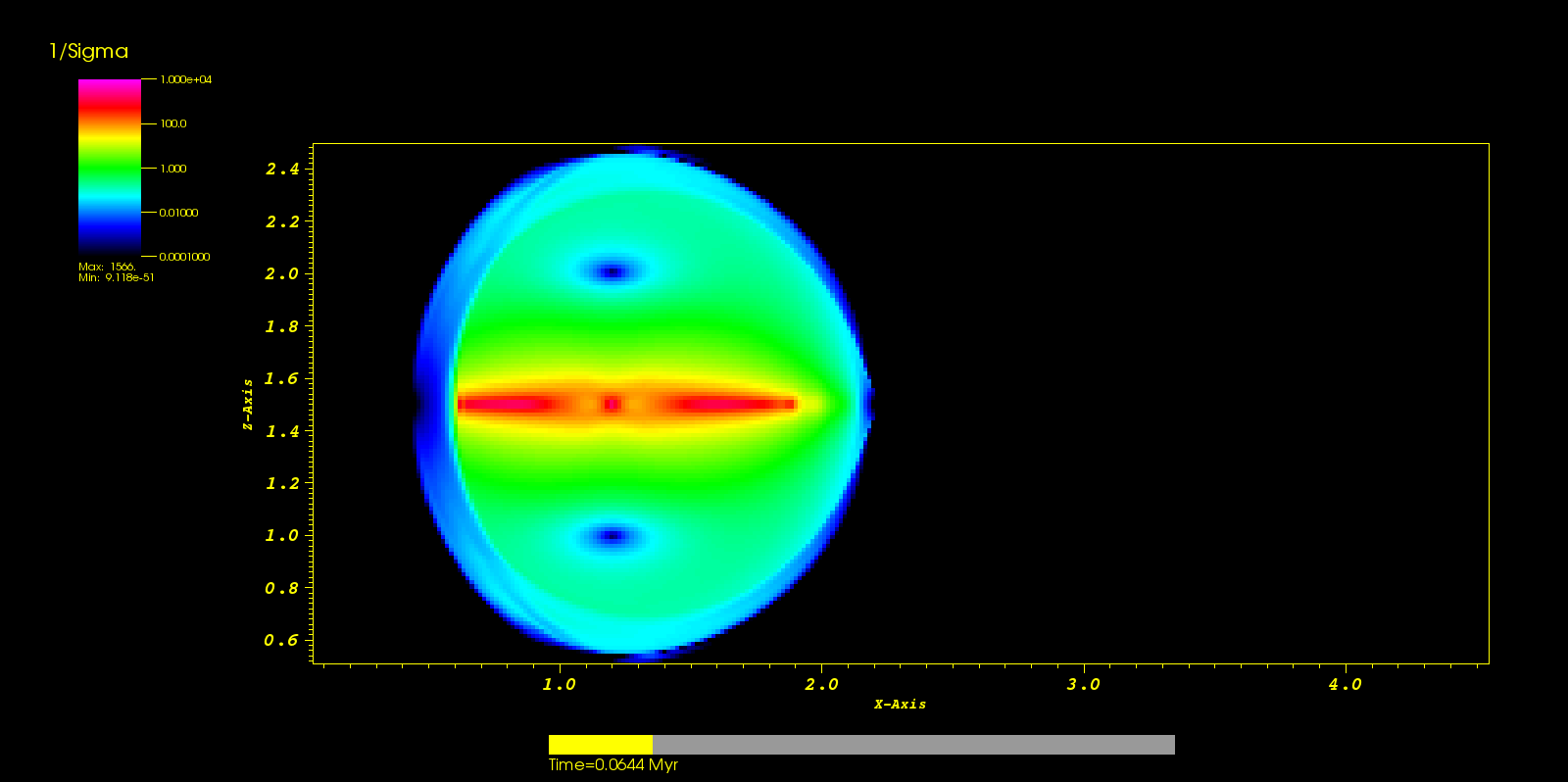Select the 1.000e+04 legend label
The height and width of the screenshot is (782, 1568).
coord(185,79)
